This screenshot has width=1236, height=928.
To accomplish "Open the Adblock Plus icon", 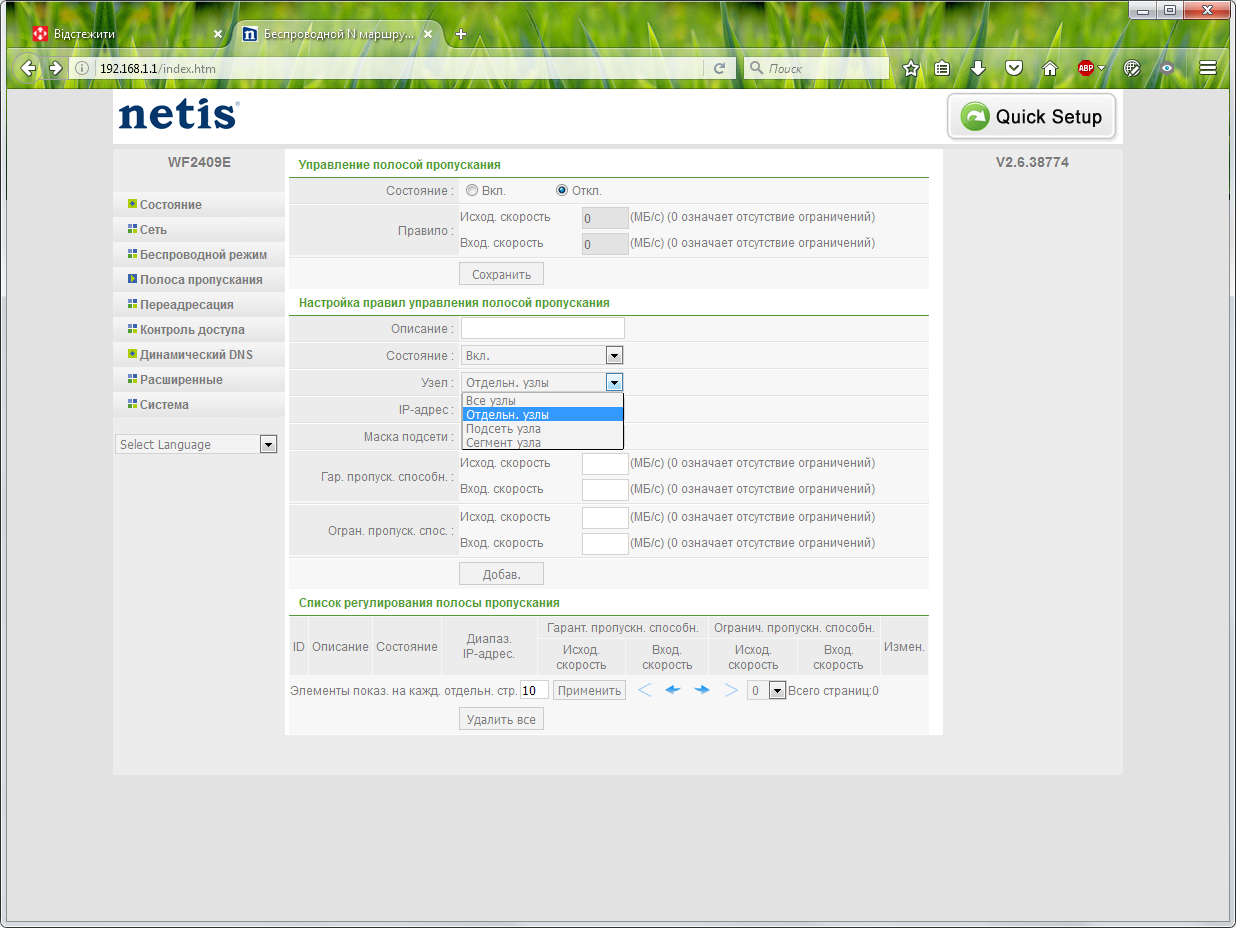I will click(x=1086, y=69).
